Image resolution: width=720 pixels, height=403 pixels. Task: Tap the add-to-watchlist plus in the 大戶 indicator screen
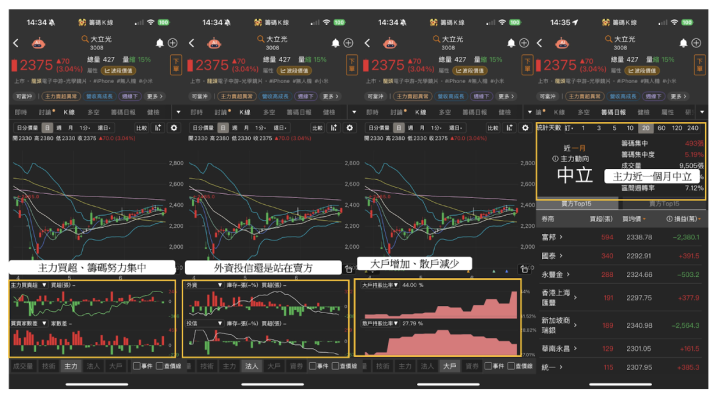point(524,43)
